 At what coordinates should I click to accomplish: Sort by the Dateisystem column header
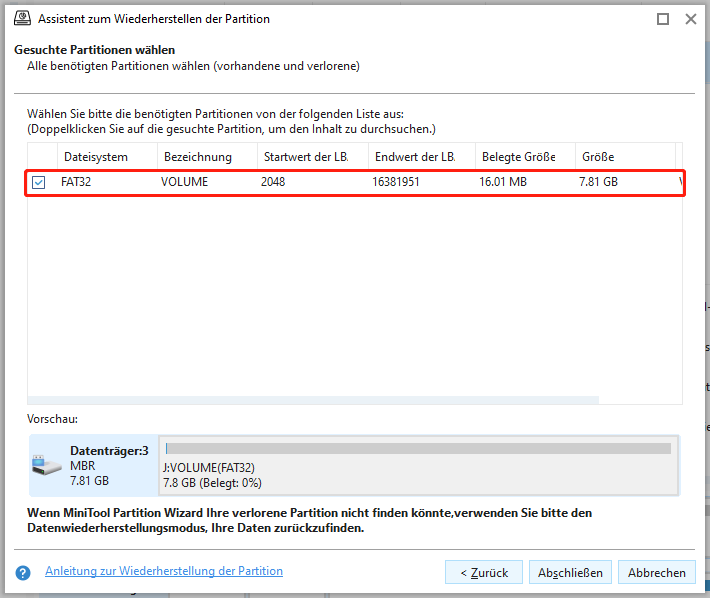[107, 157]
